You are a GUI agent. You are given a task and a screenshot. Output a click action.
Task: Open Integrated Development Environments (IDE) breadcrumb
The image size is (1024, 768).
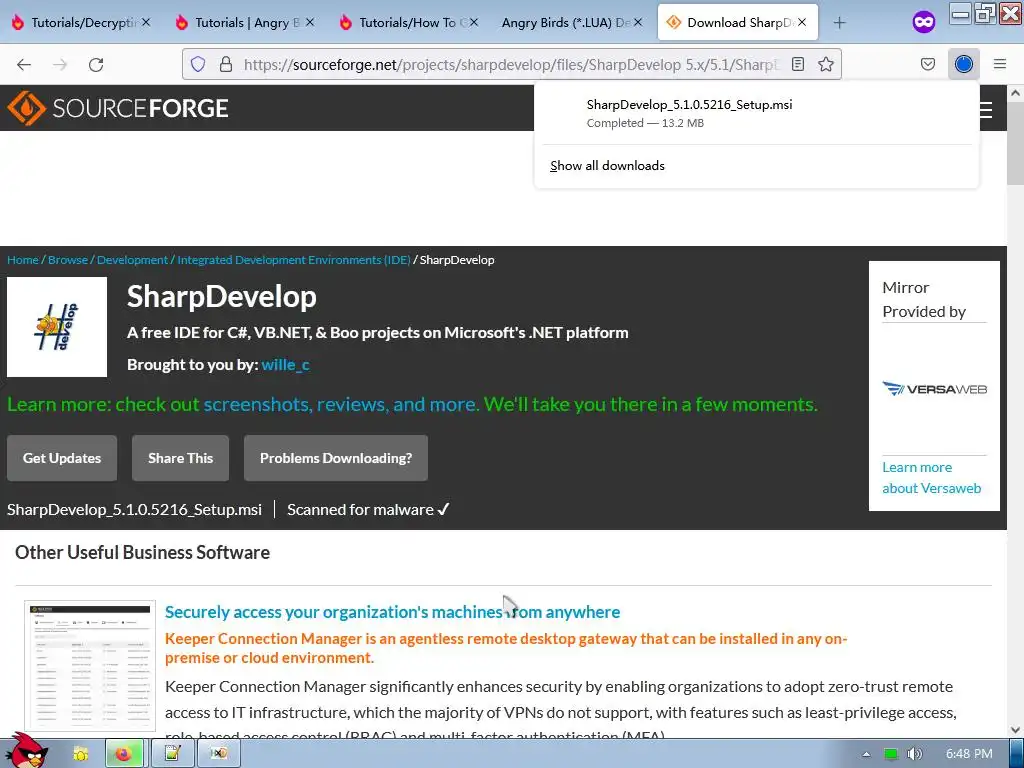[x=294, y=260]
